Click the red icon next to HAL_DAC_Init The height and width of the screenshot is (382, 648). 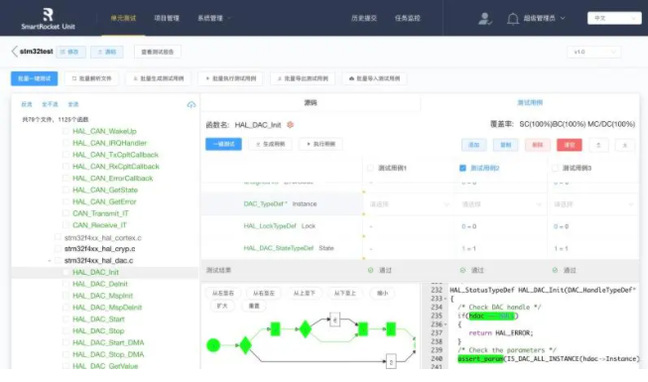pyautogui.click(x=290, y=124)
